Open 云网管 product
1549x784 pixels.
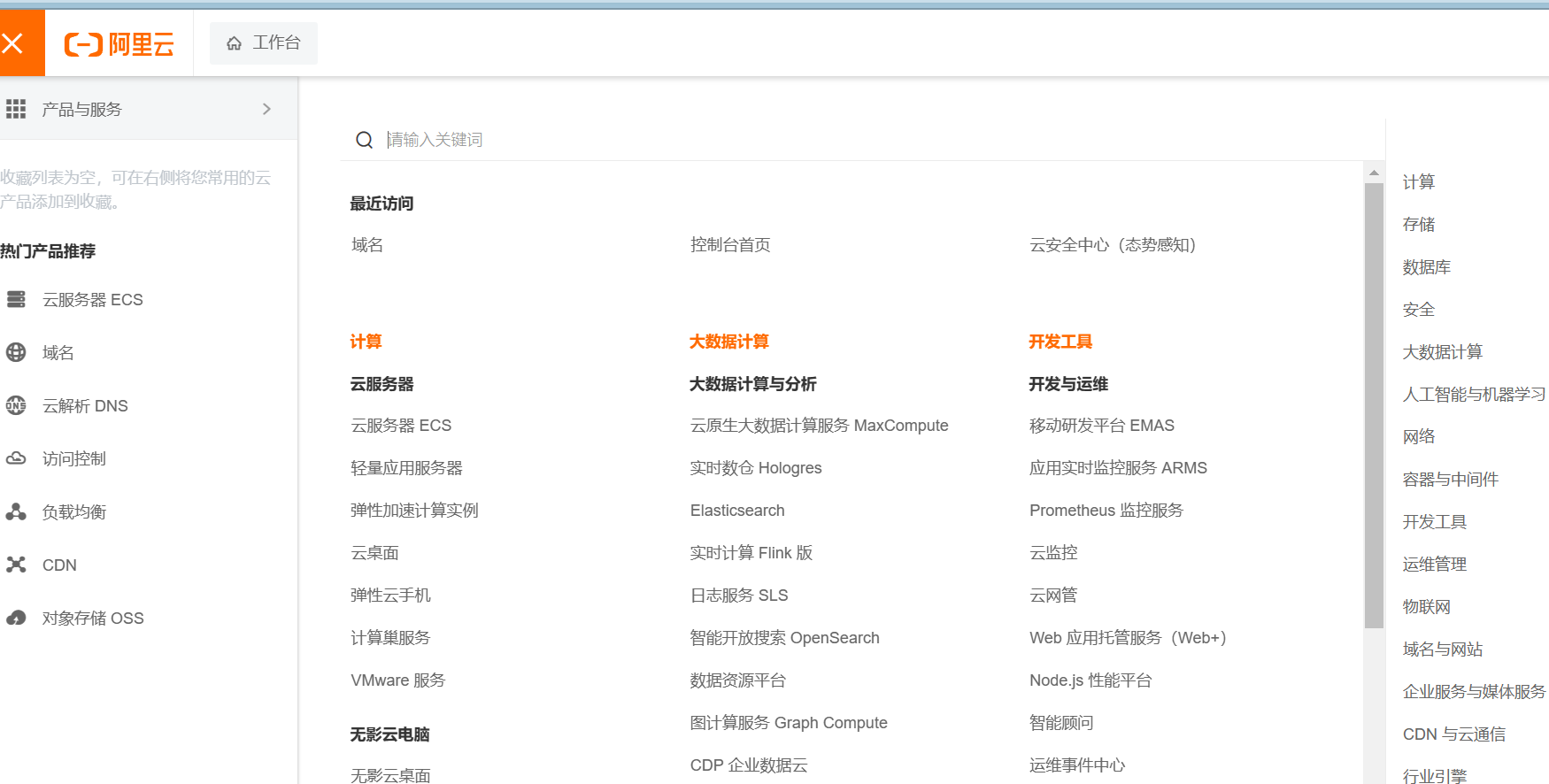[x=1053, y=596]
